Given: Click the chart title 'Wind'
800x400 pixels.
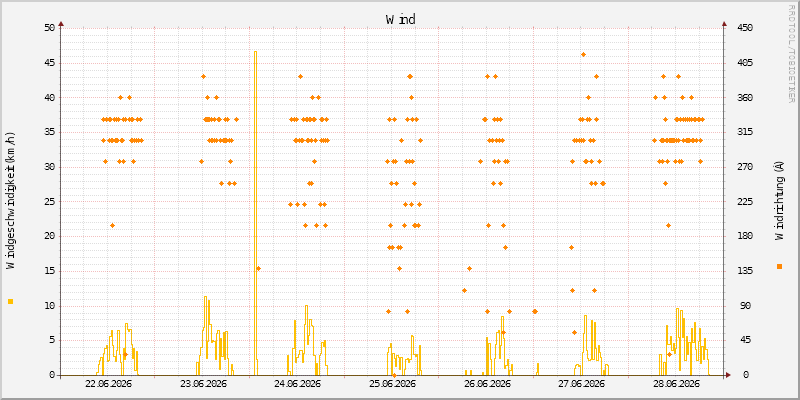Looking at the screenshot, I should pos(401,19).
